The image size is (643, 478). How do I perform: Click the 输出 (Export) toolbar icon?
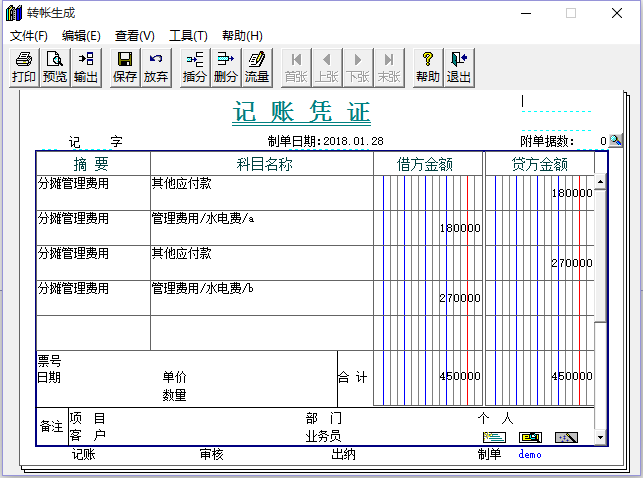click(86, 67)
